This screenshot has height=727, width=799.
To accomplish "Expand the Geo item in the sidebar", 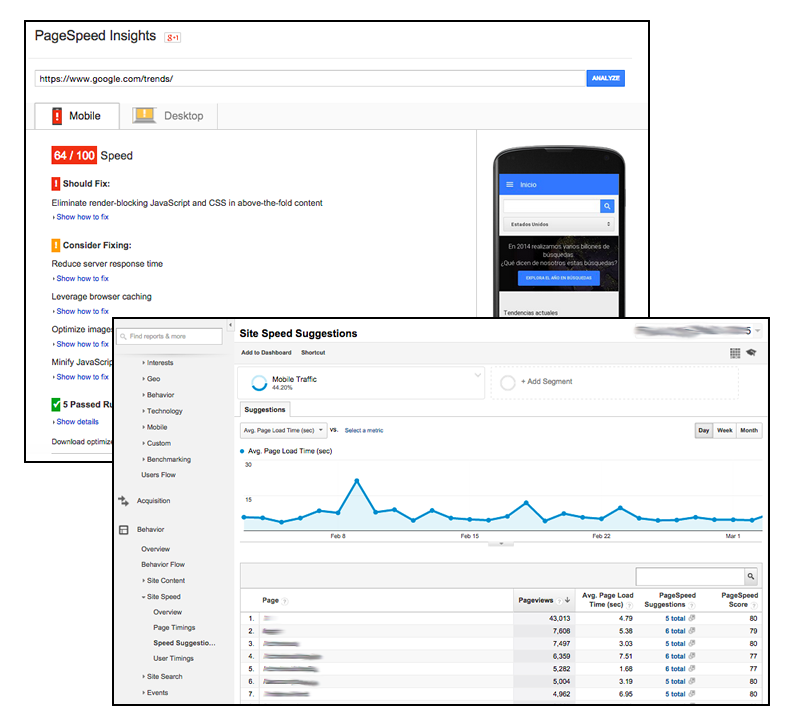I will [151, 379].
